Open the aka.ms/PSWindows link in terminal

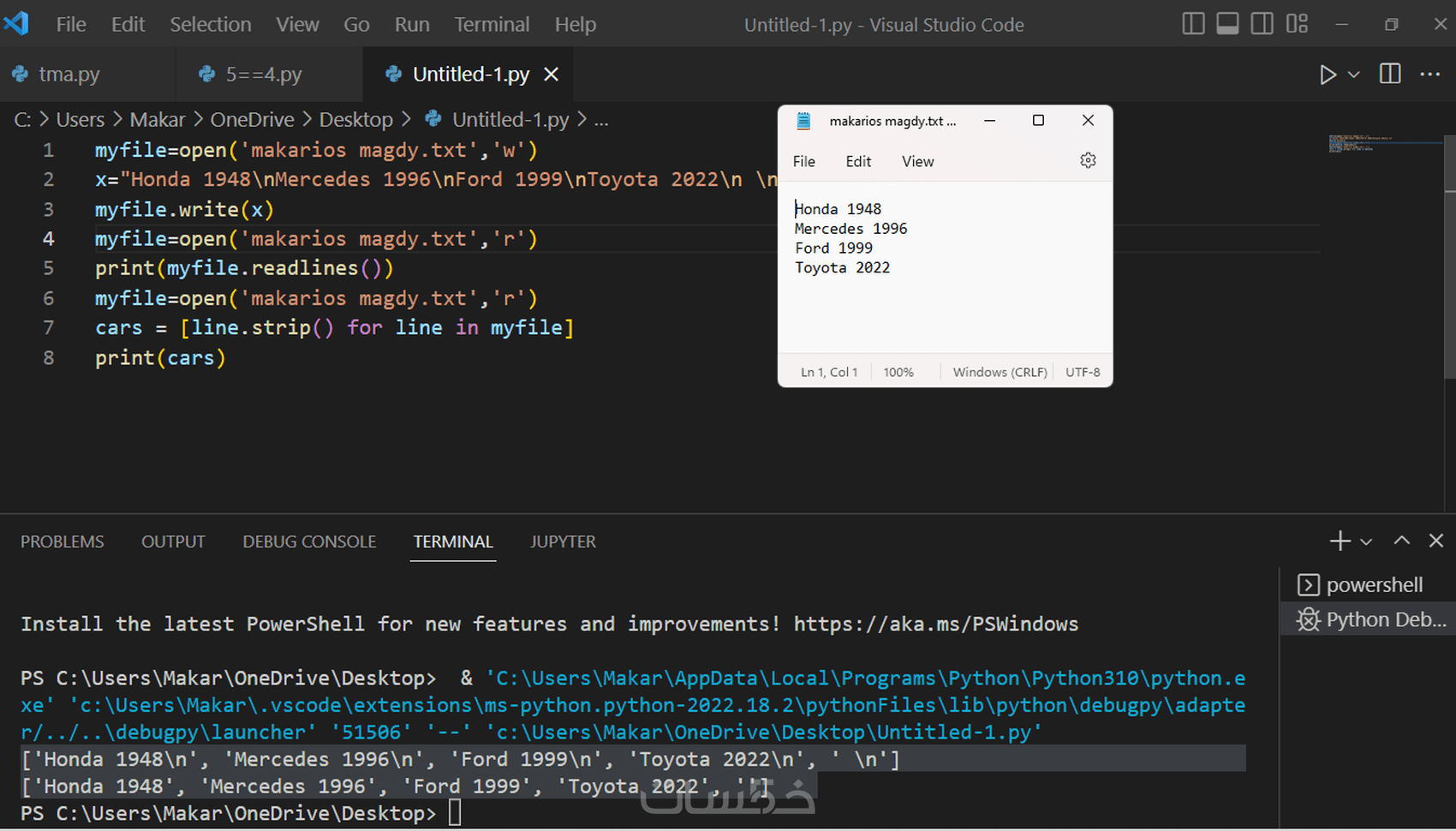[936, 624]
